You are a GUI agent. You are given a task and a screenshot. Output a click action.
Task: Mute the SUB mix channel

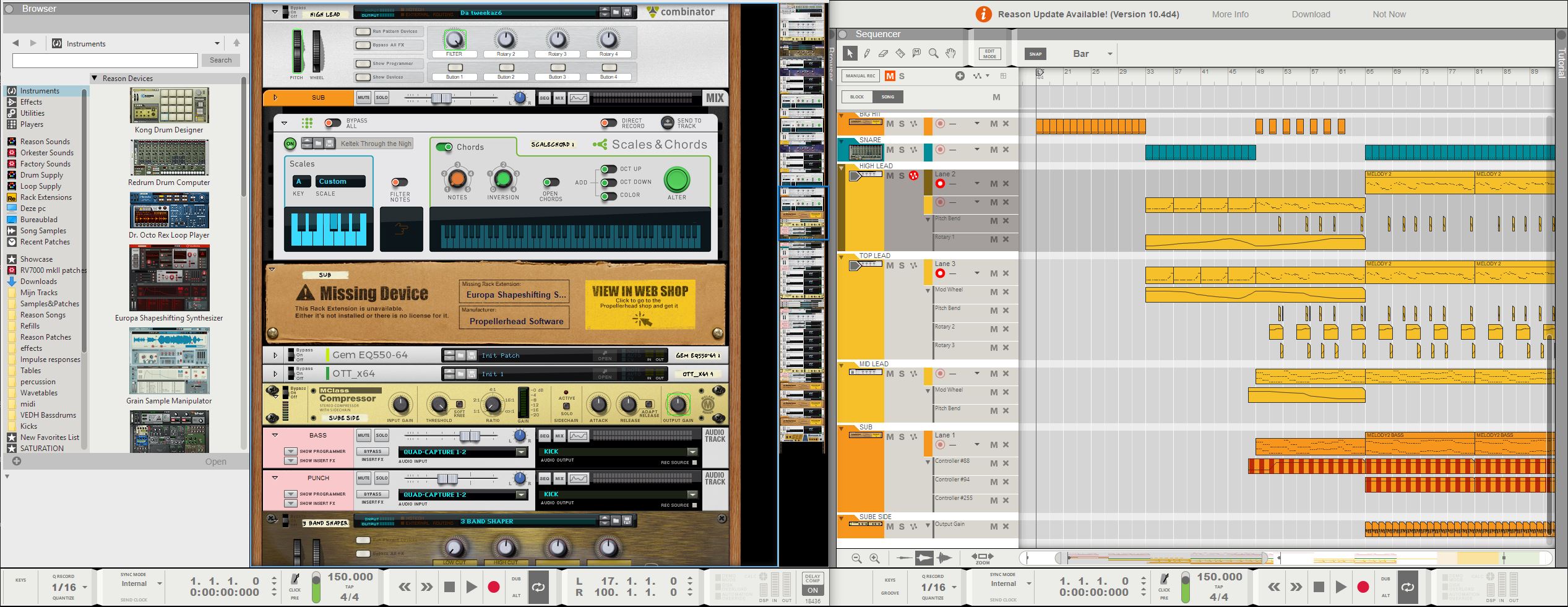364,97
